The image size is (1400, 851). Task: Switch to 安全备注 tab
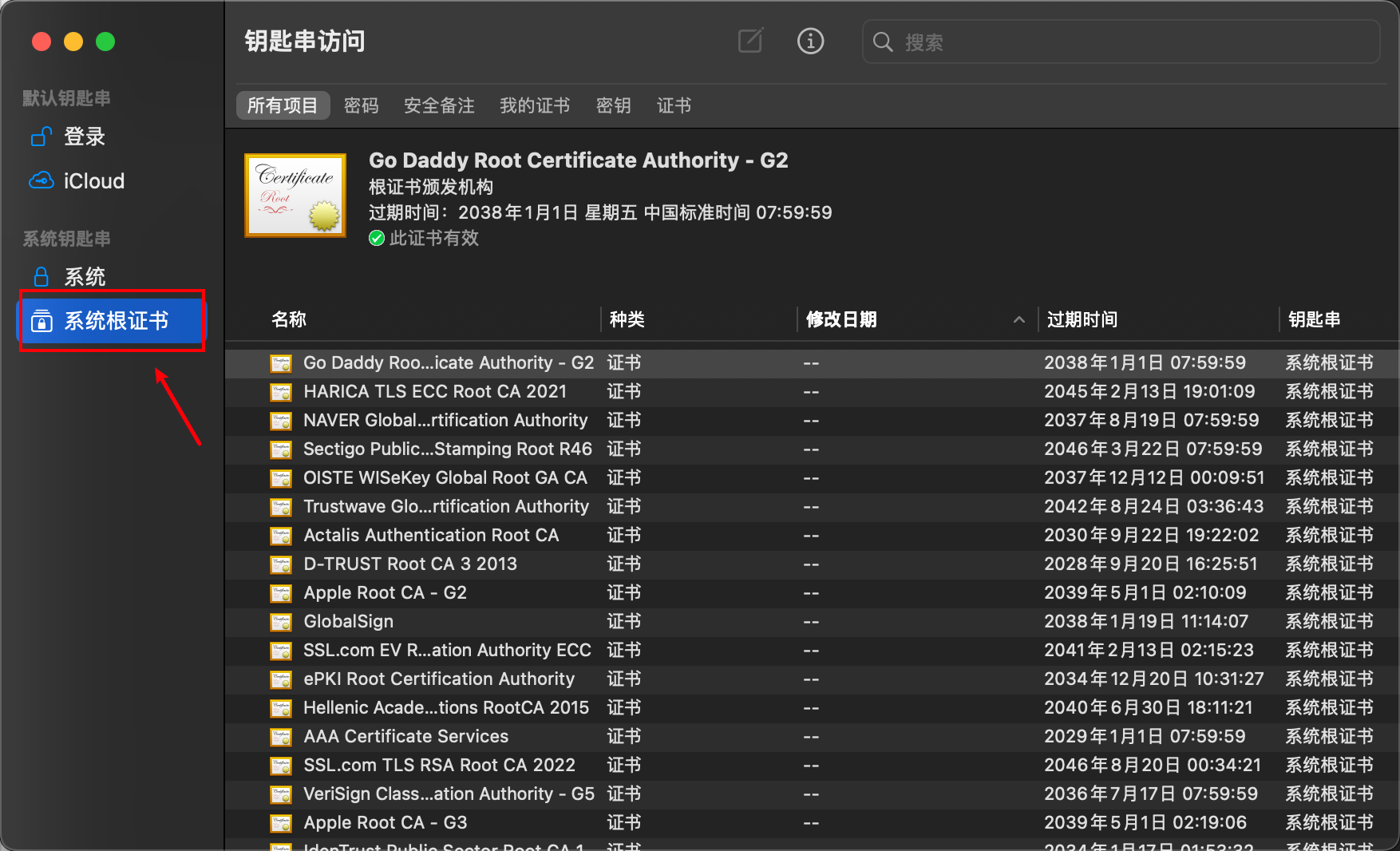tap(439, 105)
